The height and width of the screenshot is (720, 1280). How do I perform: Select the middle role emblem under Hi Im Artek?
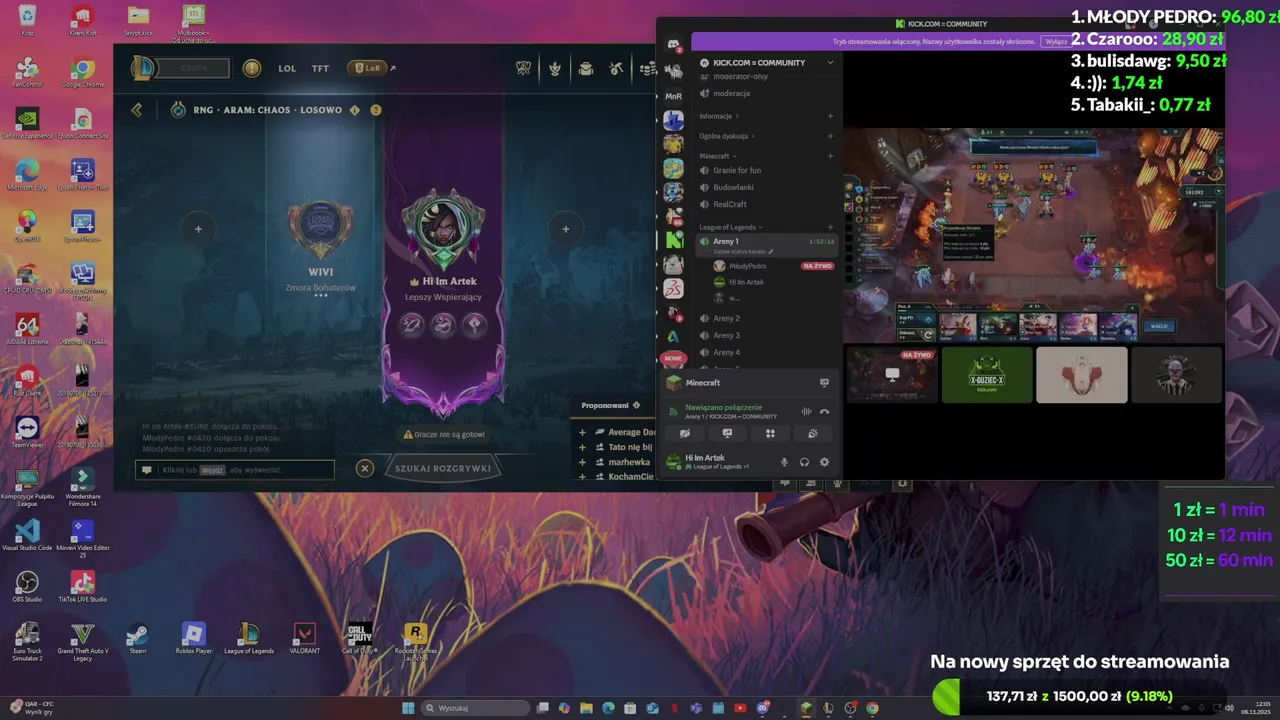[443, 324]
